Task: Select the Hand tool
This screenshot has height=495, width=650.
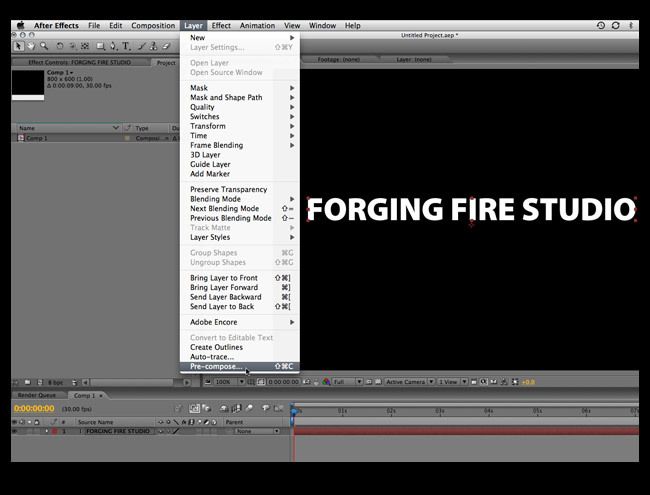Action: point(31,46)
